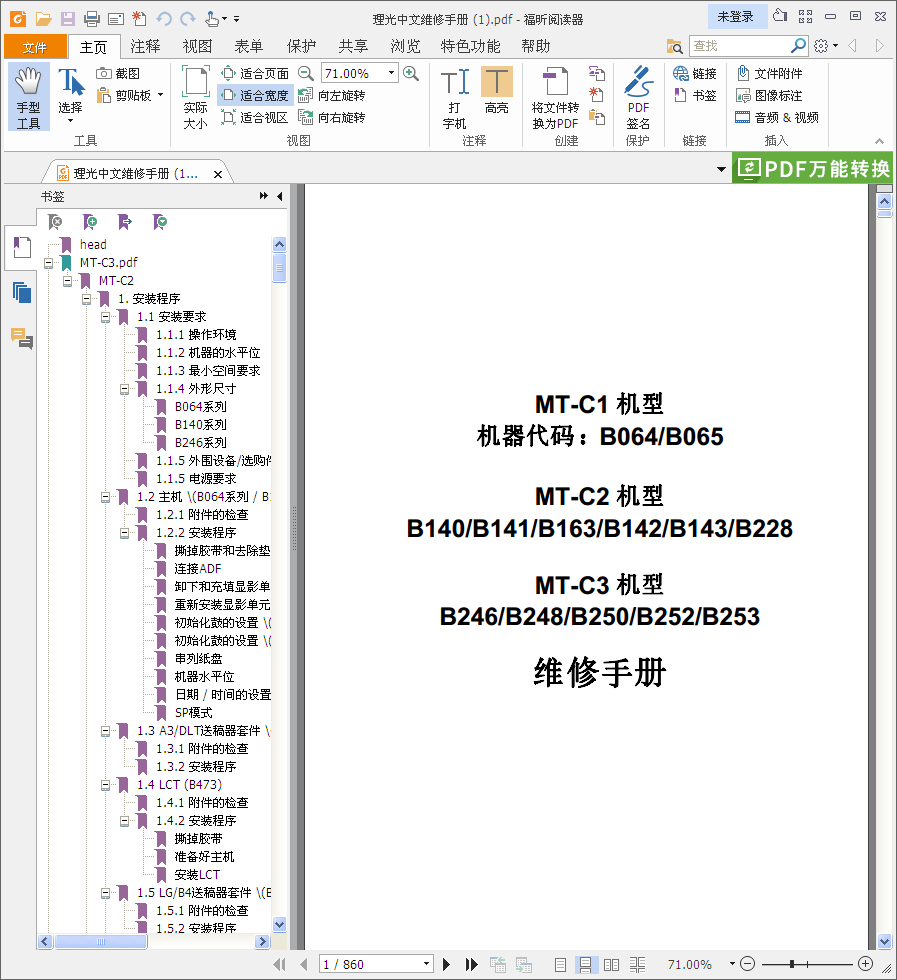Switch to the 视图 (View) ribbon tab
Viewport: 897px width, 980px height.
click(x=197, y=46)
